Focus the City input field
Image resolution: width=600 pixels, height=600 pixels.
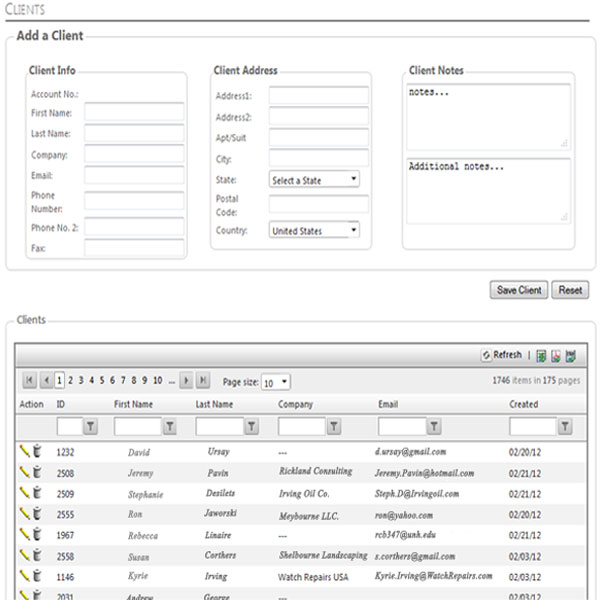click(x=319, y=158)
